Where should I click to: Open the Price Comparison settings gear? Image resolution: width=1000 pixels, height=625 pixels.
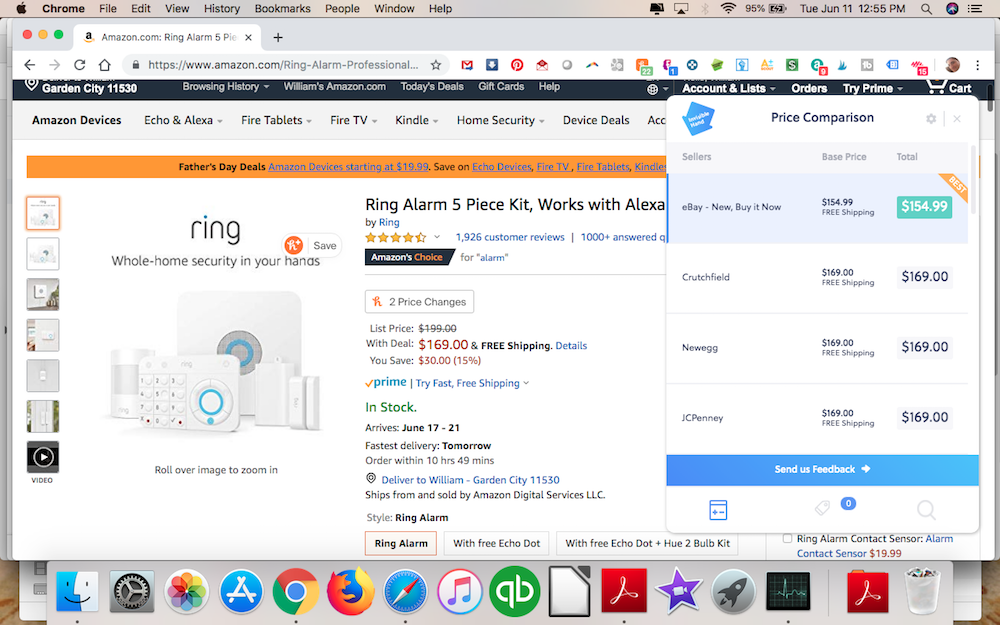(930, 119)
